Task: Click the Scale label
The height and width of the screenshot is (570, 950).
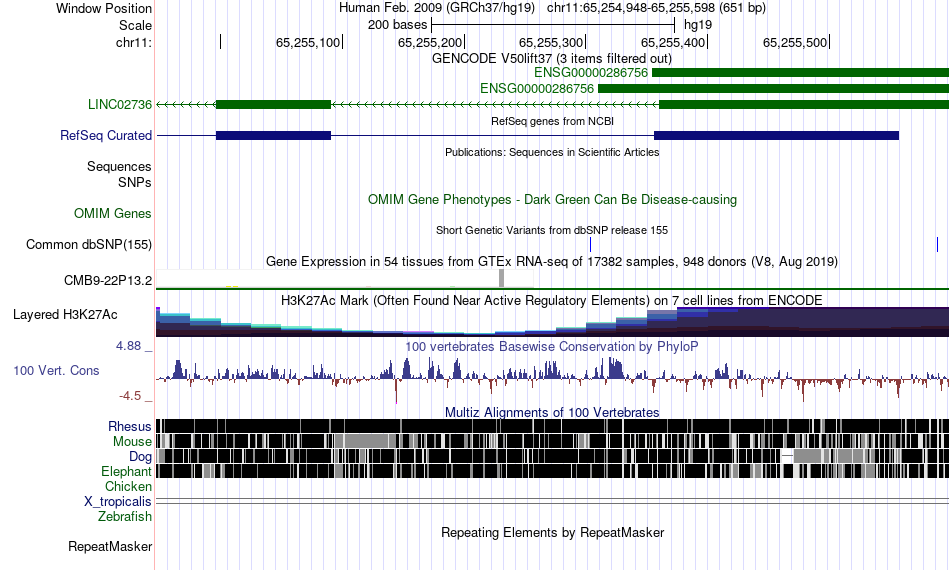Action: 135,25
